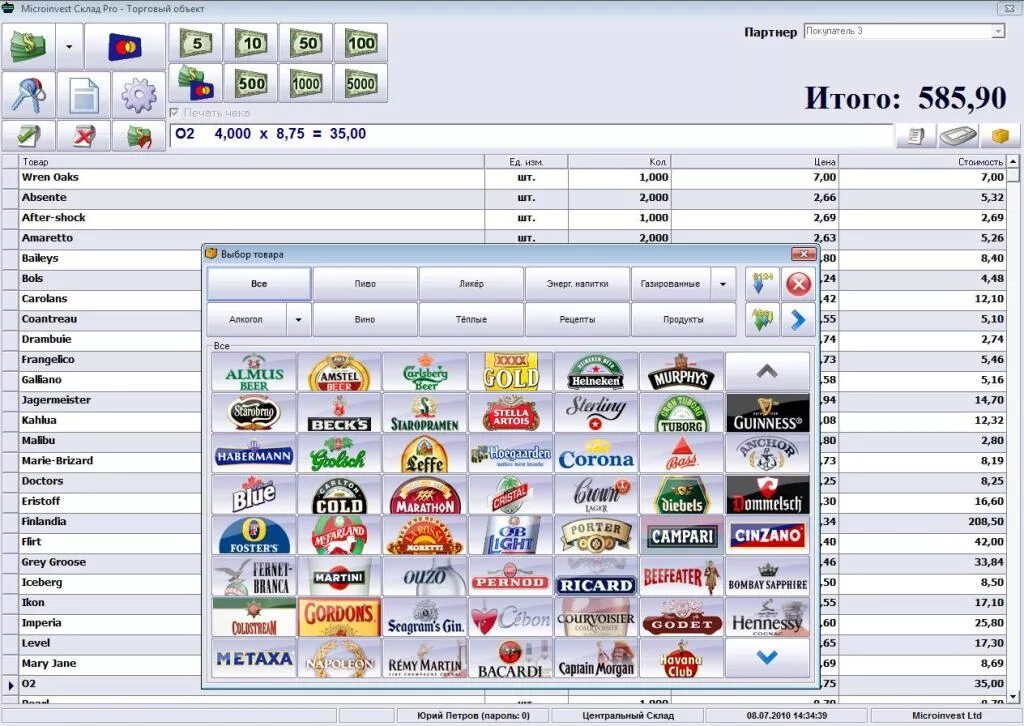Click the Юрий Петров status bar entry
This screenshot has width=1024, height=726.
pyautogui.click(x=473, y=716)
